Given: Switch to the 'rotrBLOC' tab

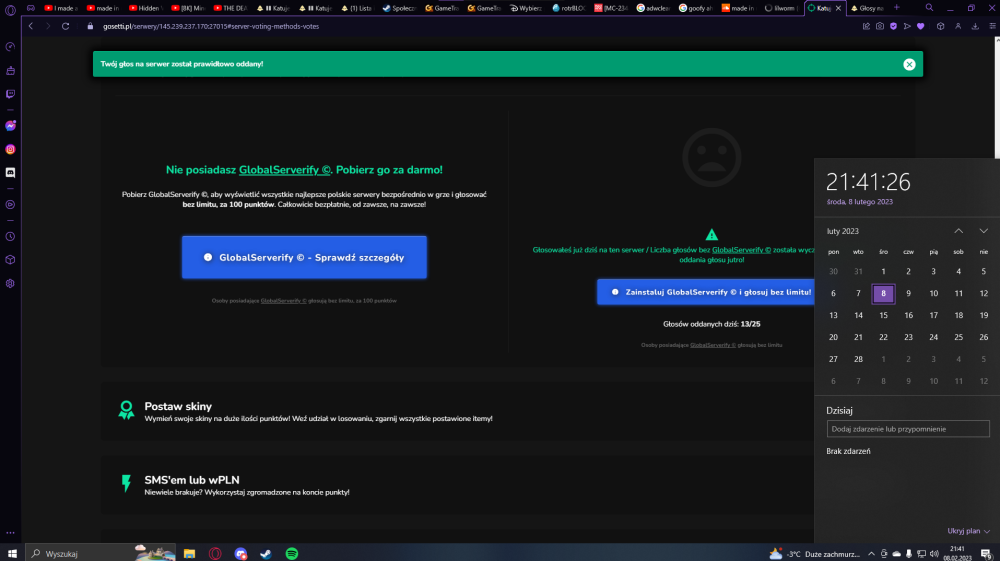Looking at the screenshot, I should [x=568, y=8].
